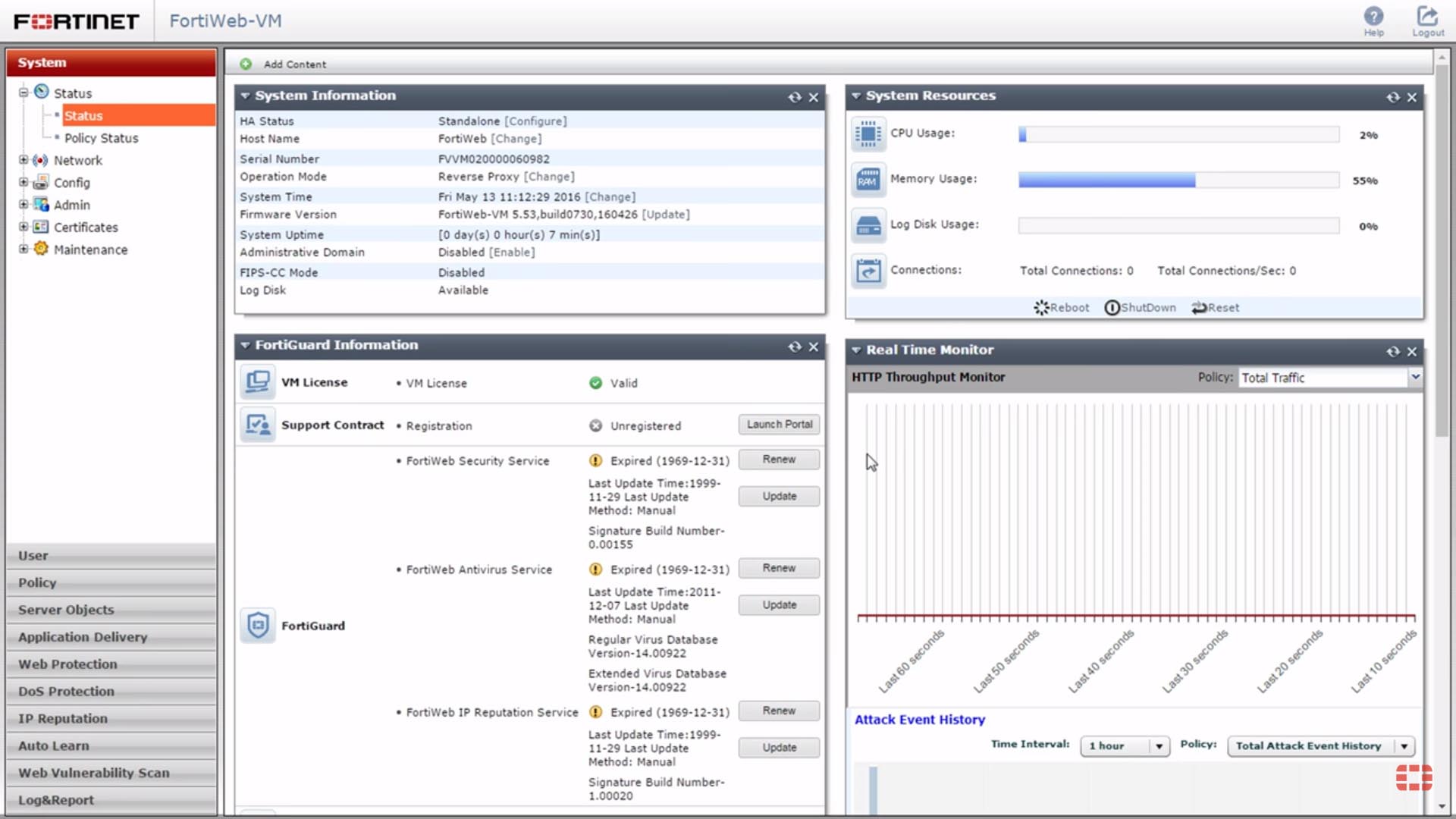
Task: Click the ShutDown power icon
Action: click(1112, 308)
